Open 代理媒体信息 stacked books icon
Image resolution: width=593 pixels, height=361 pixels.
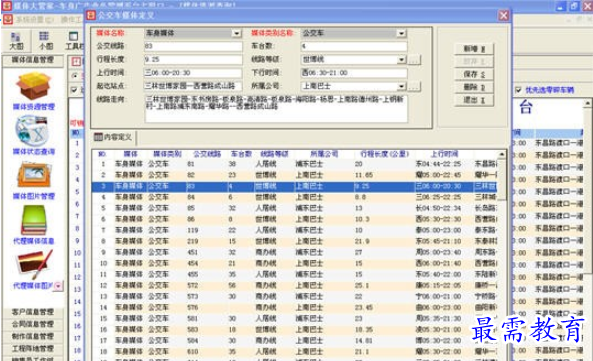point(34,220)
